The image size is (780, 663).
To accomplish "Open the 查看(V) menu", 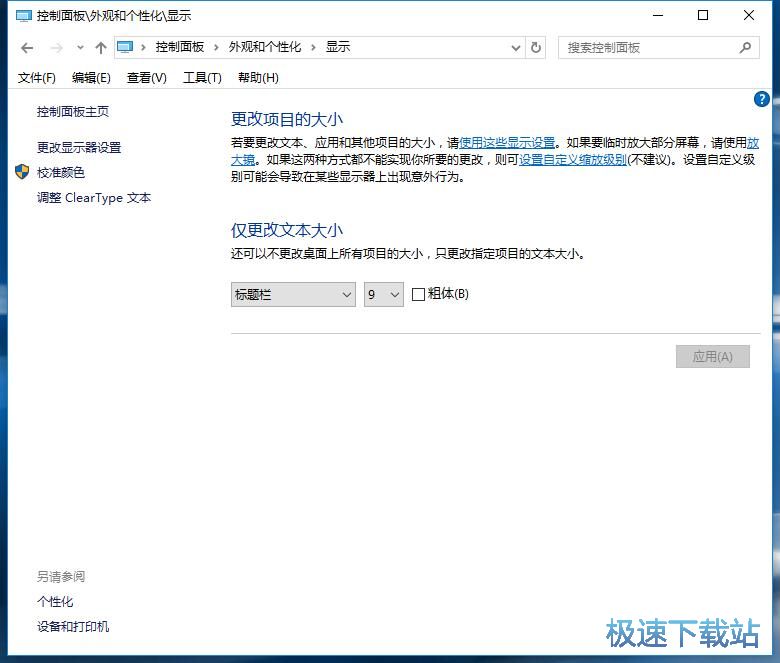I will pyautogui.click(x=146, y=78).
